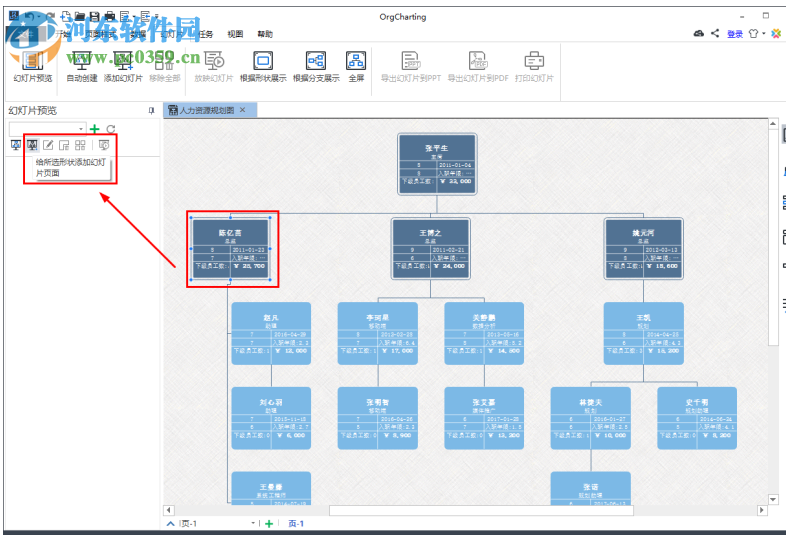Close the 人力资源规划图 tab

tap(243, 110)
